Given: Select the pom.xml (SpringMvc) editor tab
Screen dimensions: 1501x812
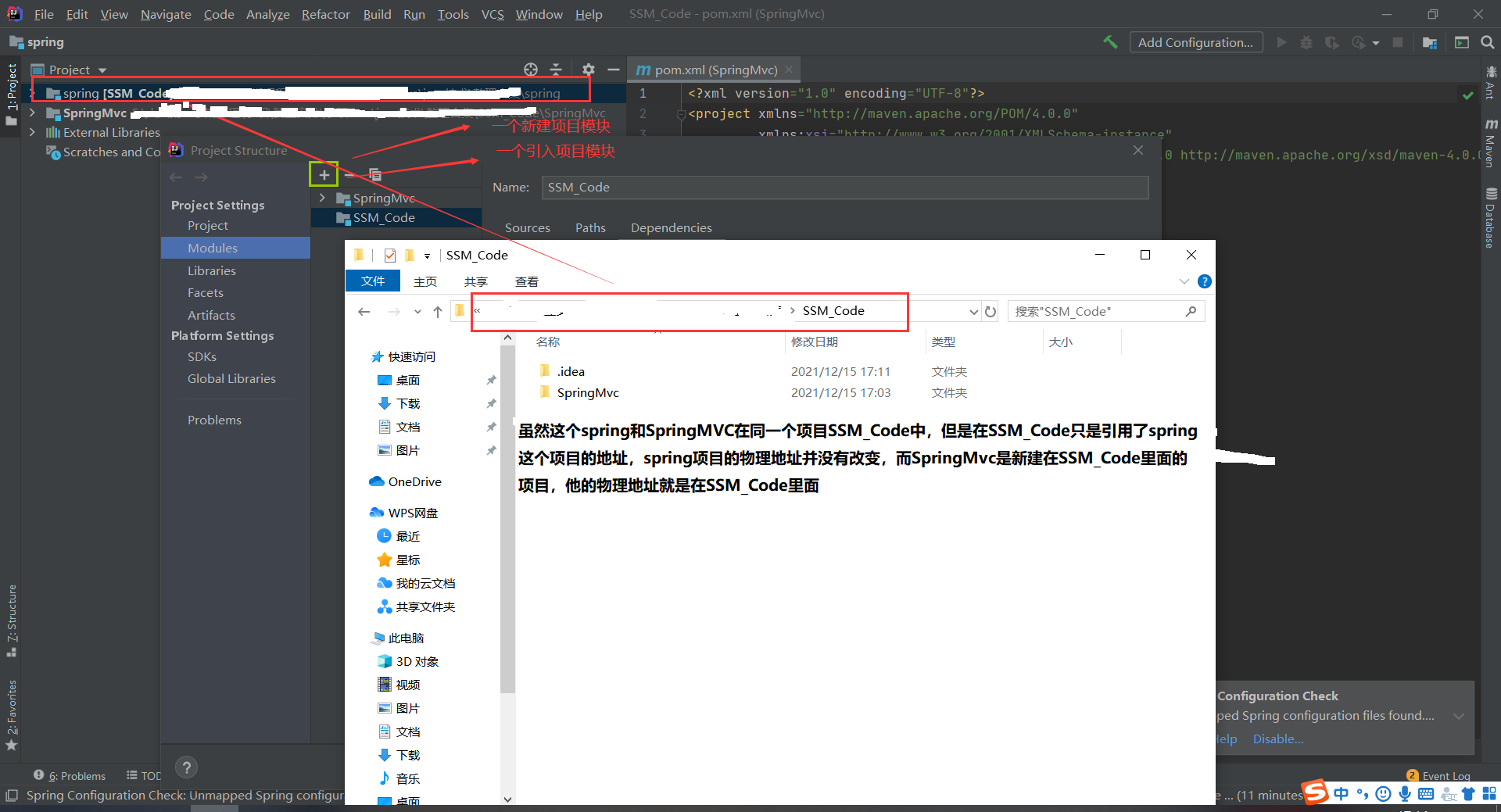Looking at the screenshot, I should click(715, 70).
